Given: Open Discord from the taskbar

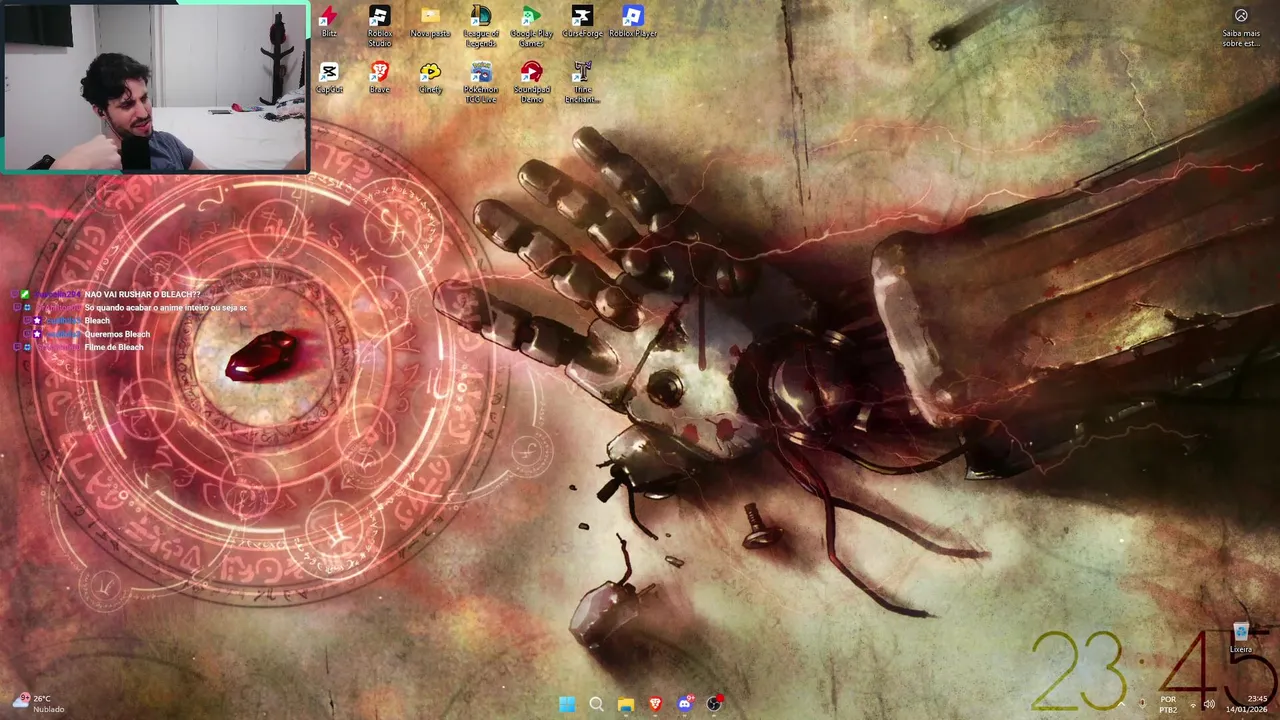Looking at the screenshot, I should [x=685, y=704].
